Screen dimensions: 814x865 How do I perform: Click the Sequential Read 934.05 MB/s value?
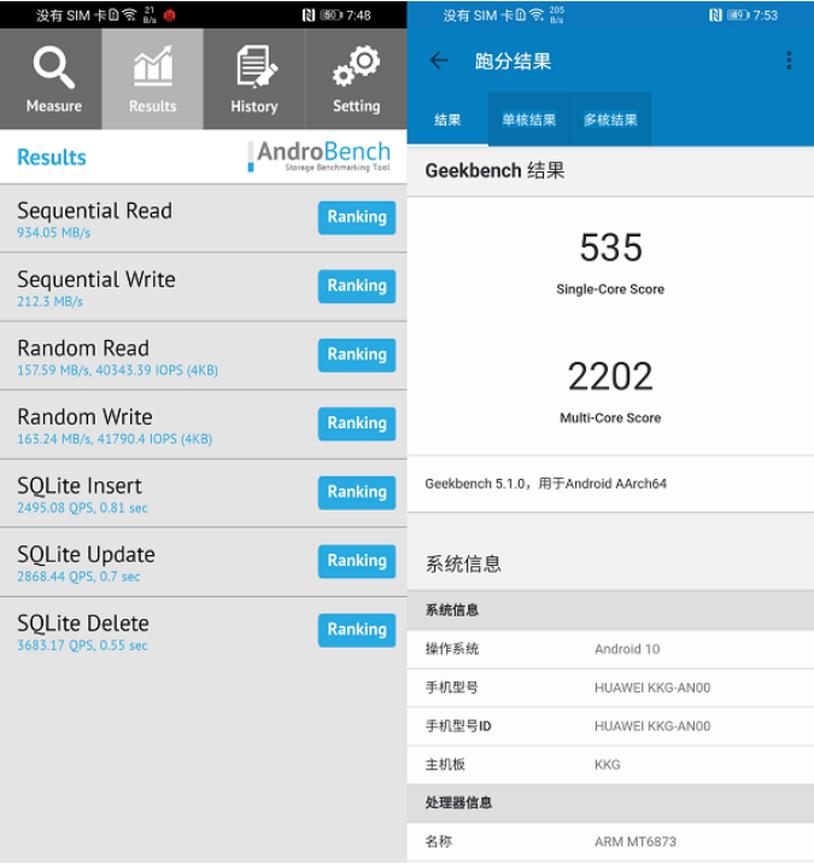tap(53, 233)
